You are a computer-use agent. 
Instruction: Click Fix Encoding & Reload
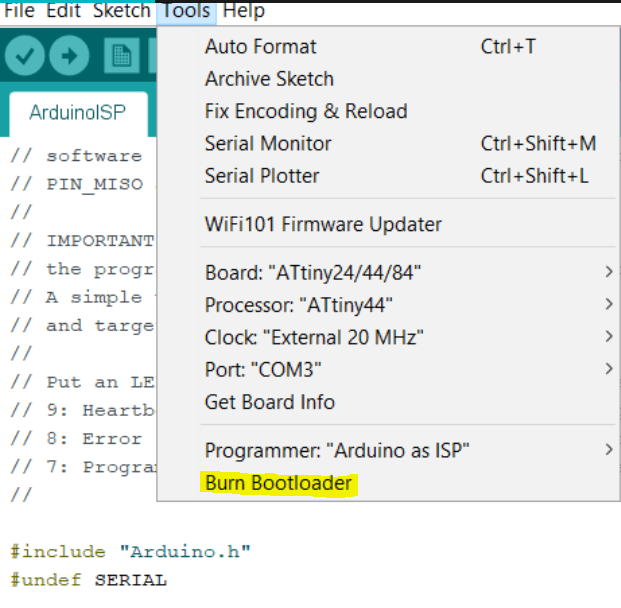[x=306, y=111]
